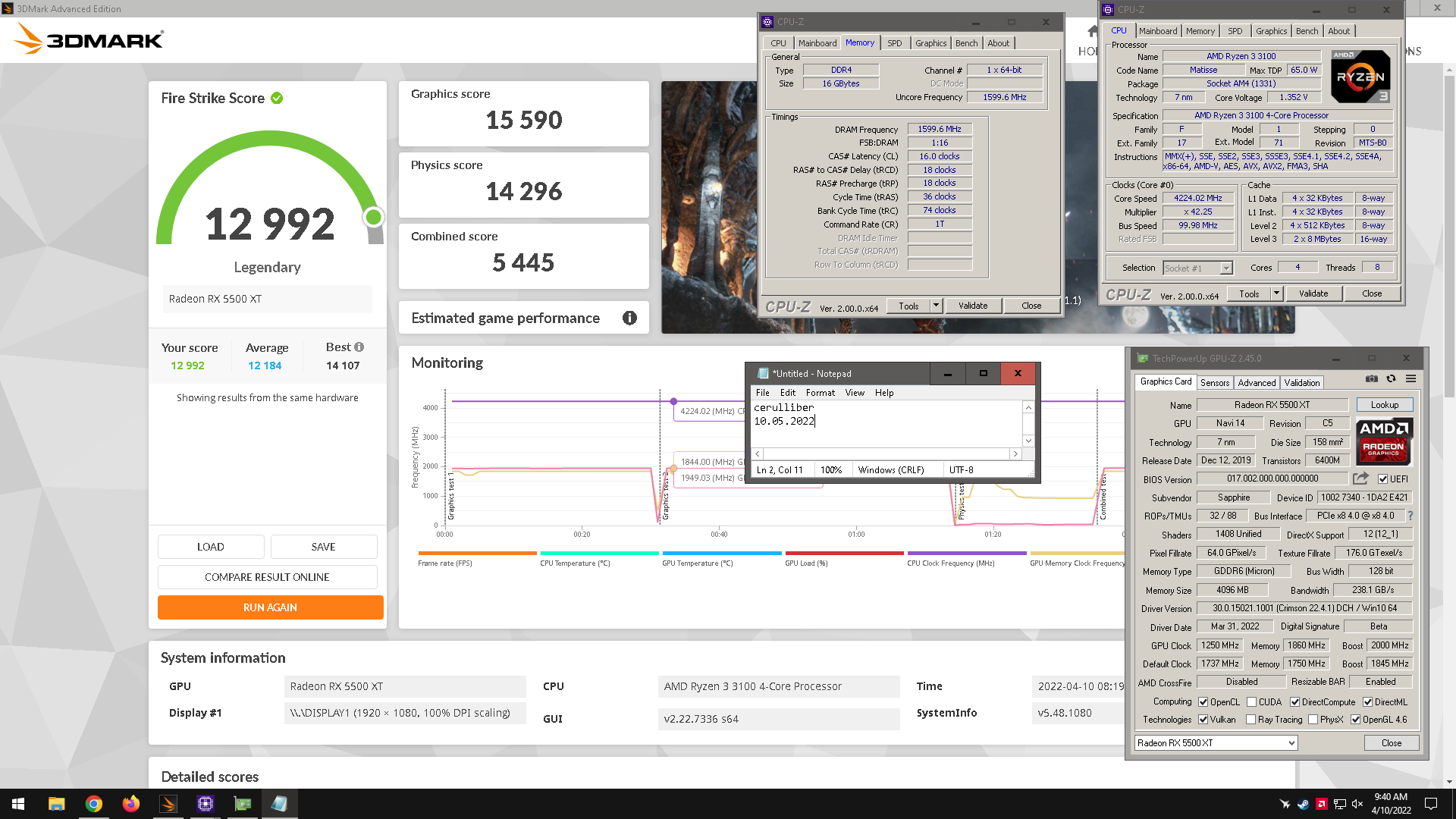Open the Bus Interface help question mark
The image size is (1456, 819).
pos(1410,516)
